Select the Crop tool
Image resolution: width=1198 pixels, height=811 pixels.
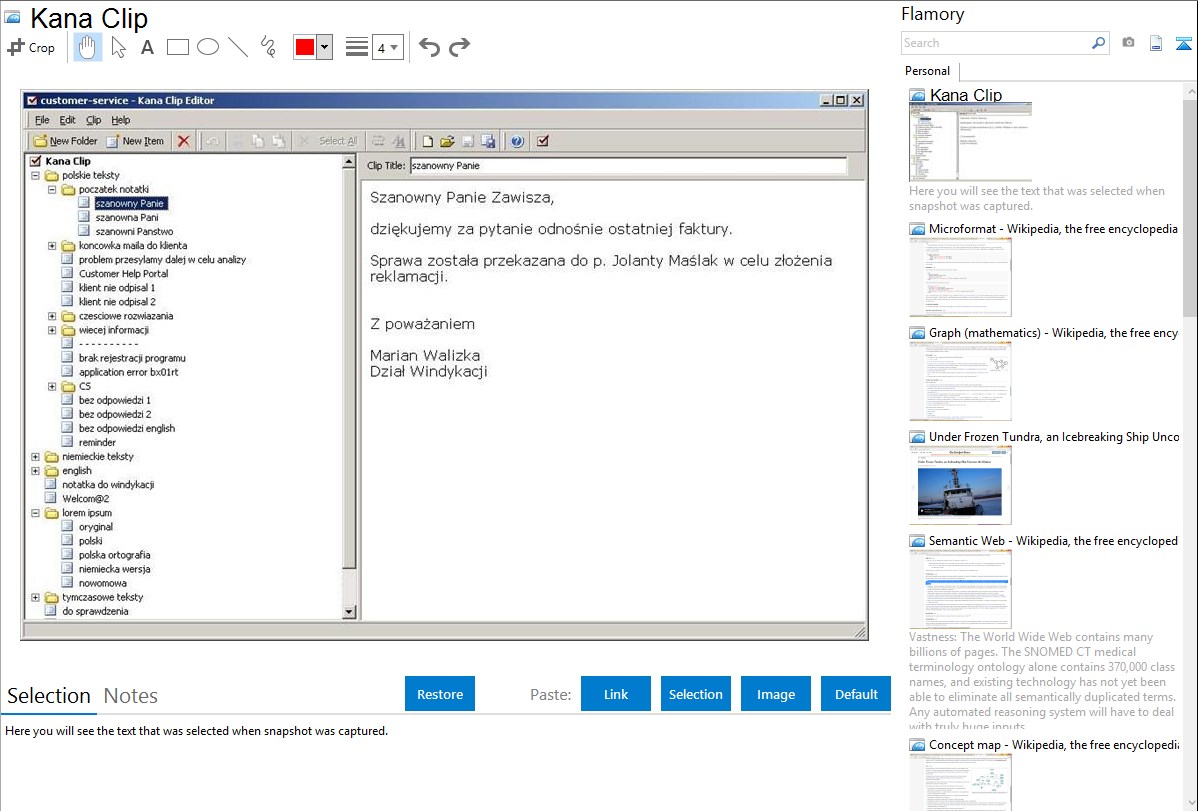pyautogui.click(x=31, y=47)
